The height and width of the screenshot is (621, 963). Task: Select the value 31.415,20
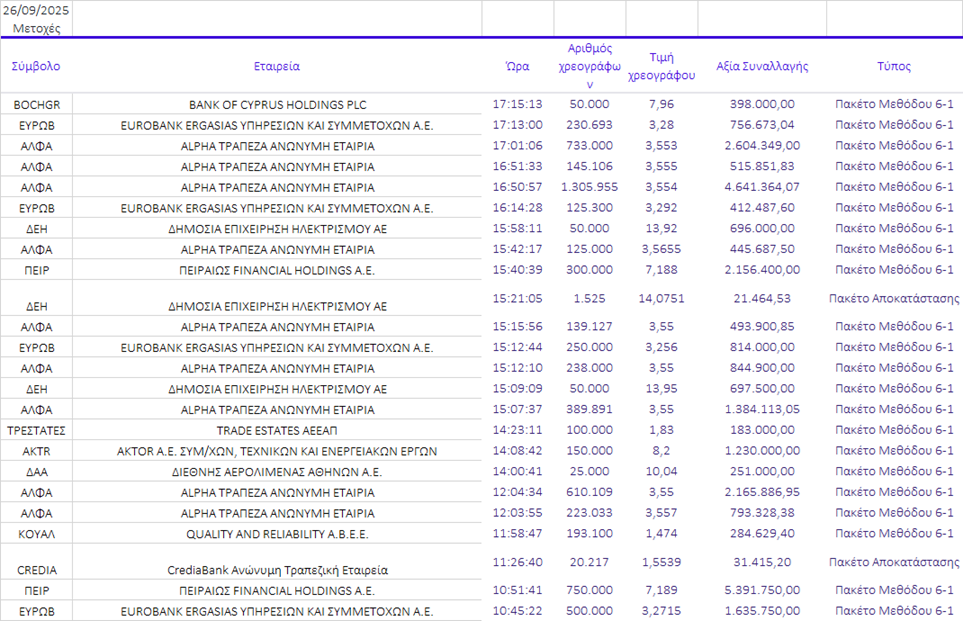(762, 562)
